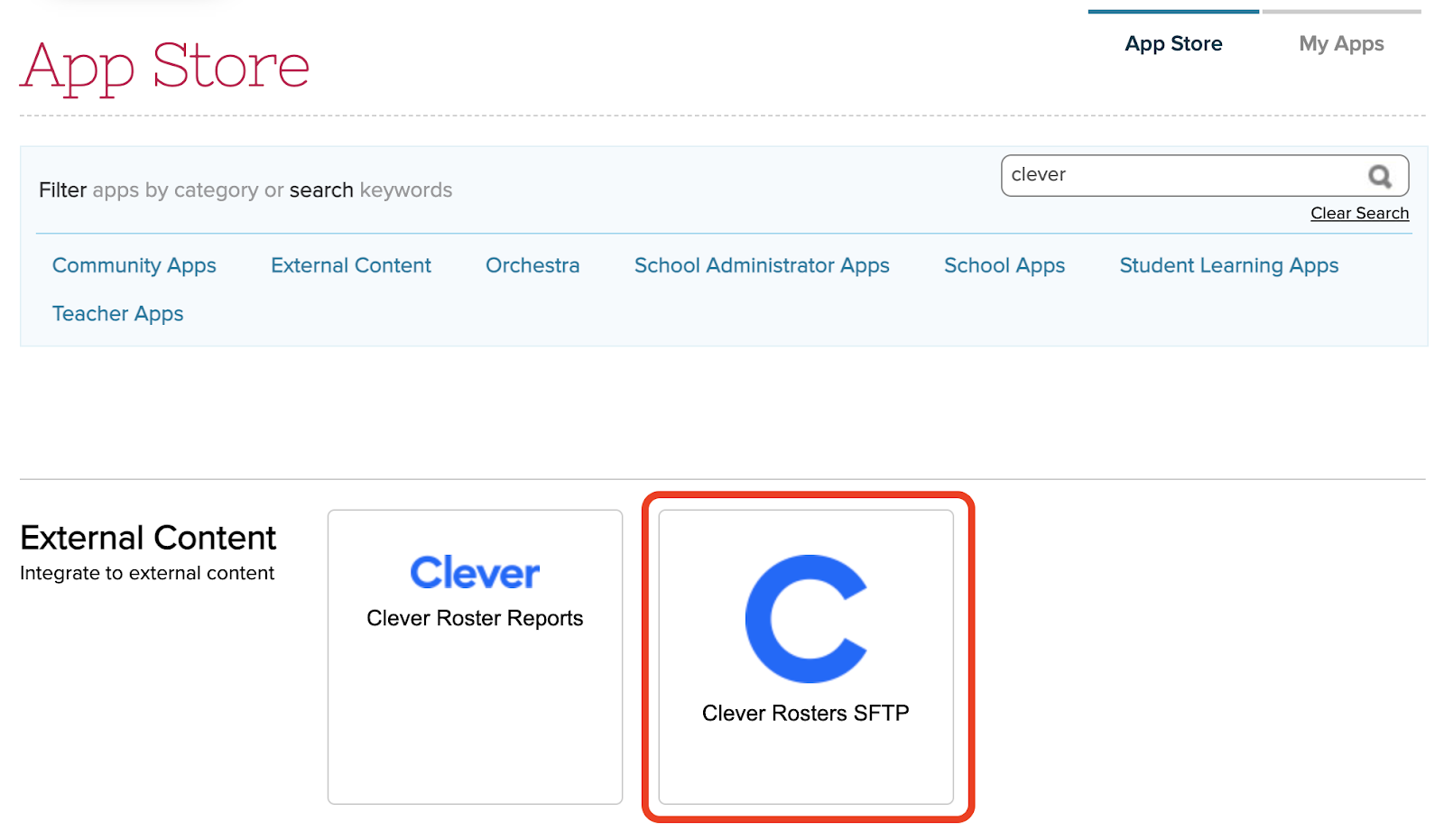Click the App Store page heading
The height and width of the screenshot is (840, 1444).
(165, 68)
